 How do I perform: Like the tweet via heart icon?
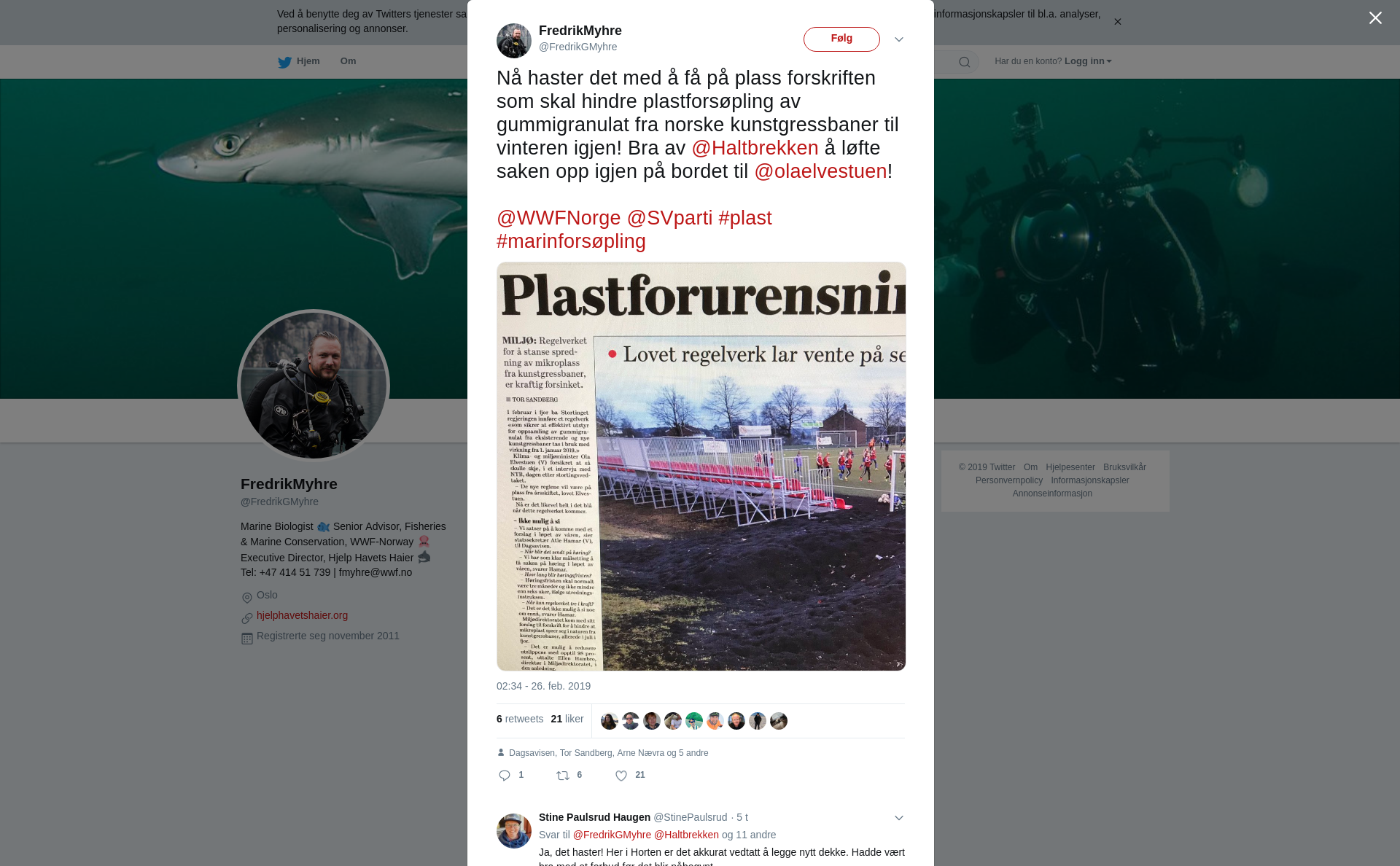click(621, 776)
